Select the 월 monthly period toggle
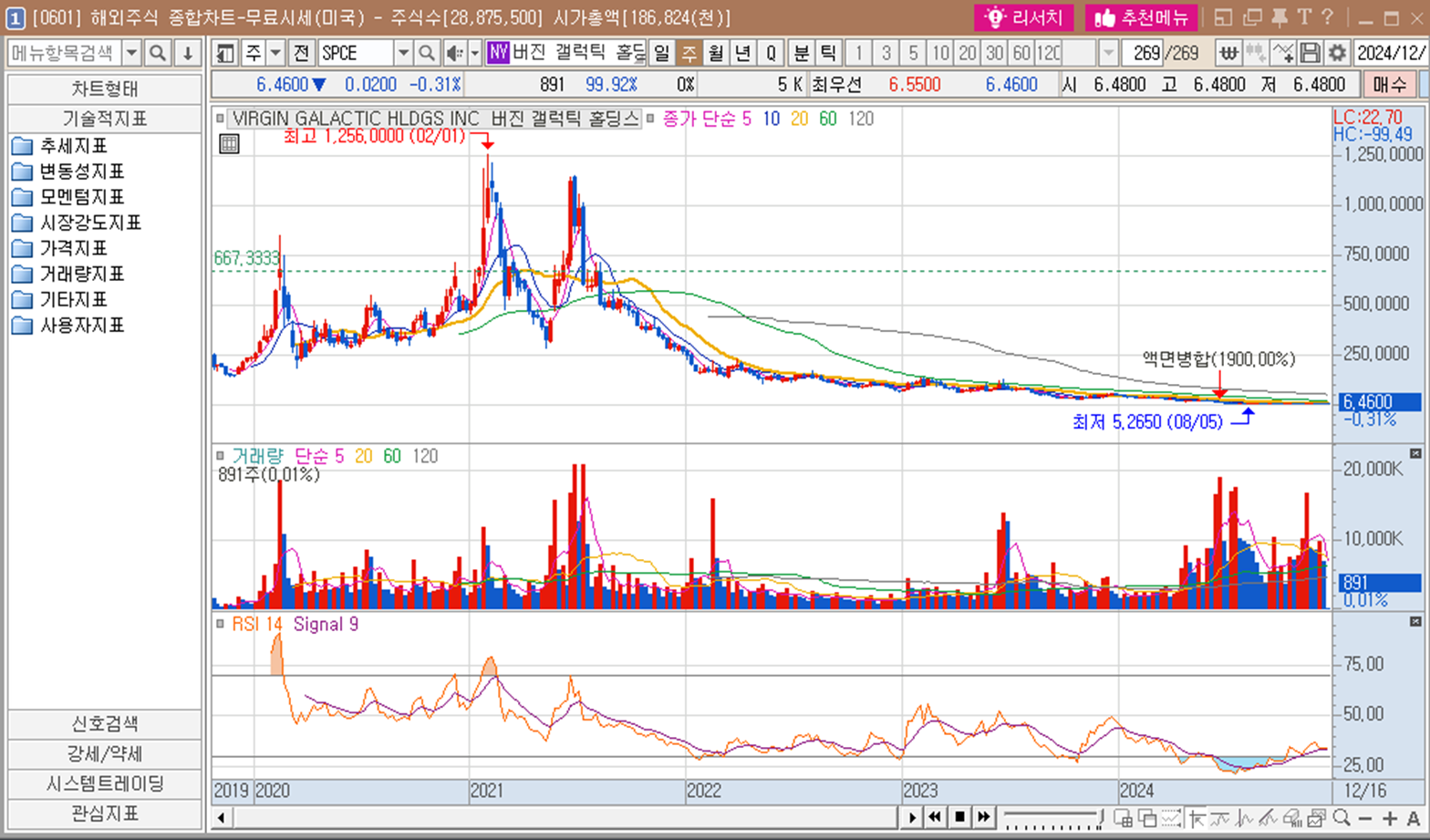The image size is (1430, 840). coord(717,53)
